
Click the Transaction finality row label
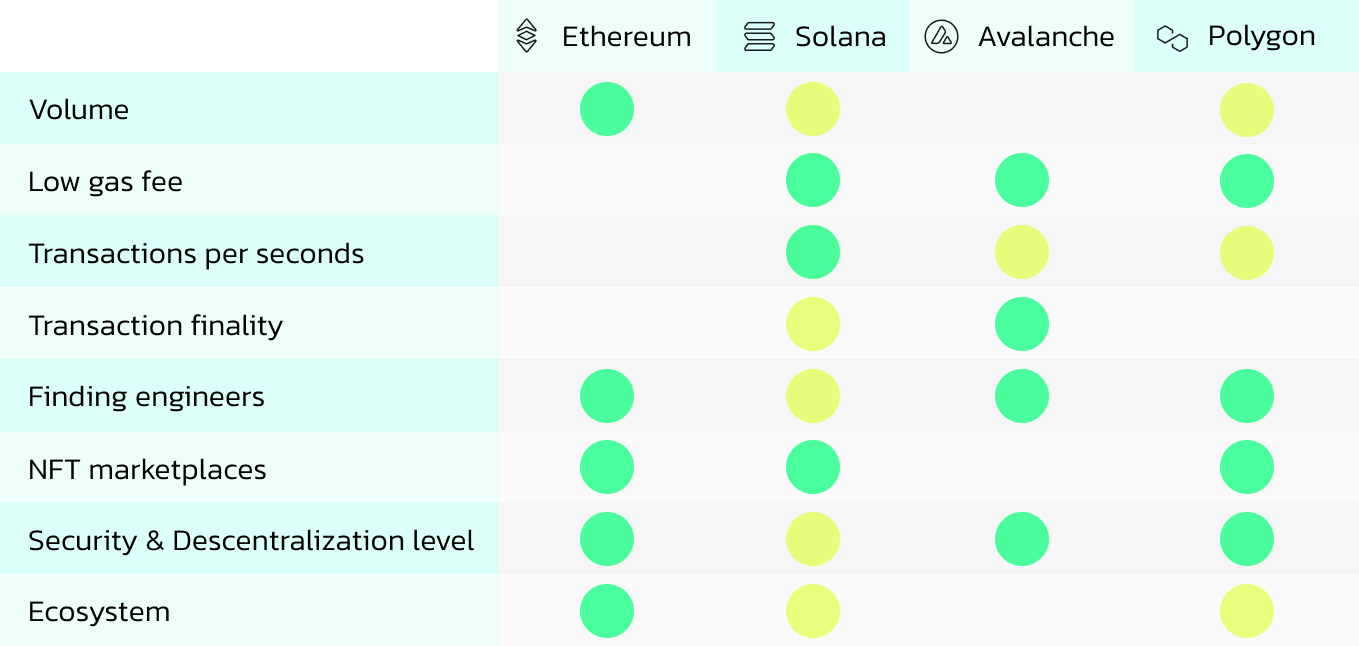(155, 325)
